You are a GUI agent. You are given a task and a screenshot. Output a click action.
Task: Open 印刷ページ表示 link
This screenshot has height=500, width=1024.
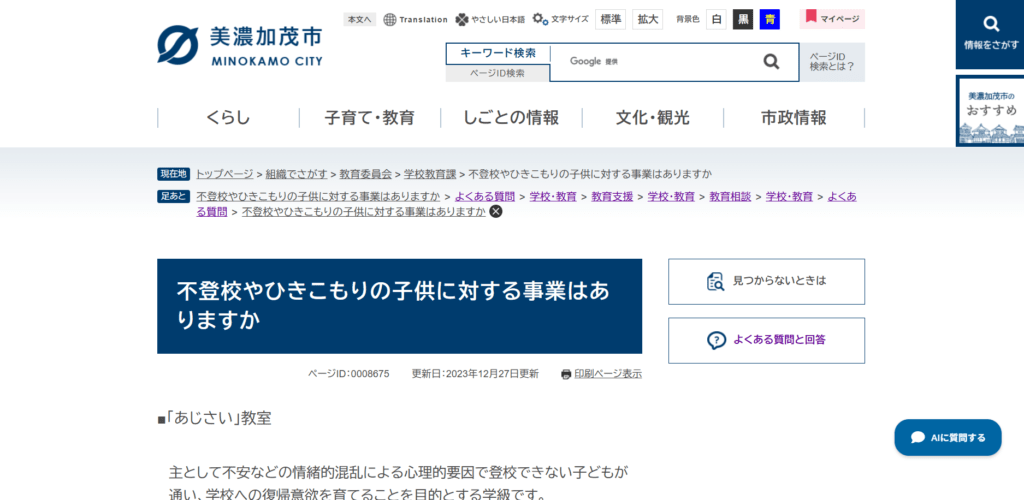pyautogui.click(x=608, y=375)
